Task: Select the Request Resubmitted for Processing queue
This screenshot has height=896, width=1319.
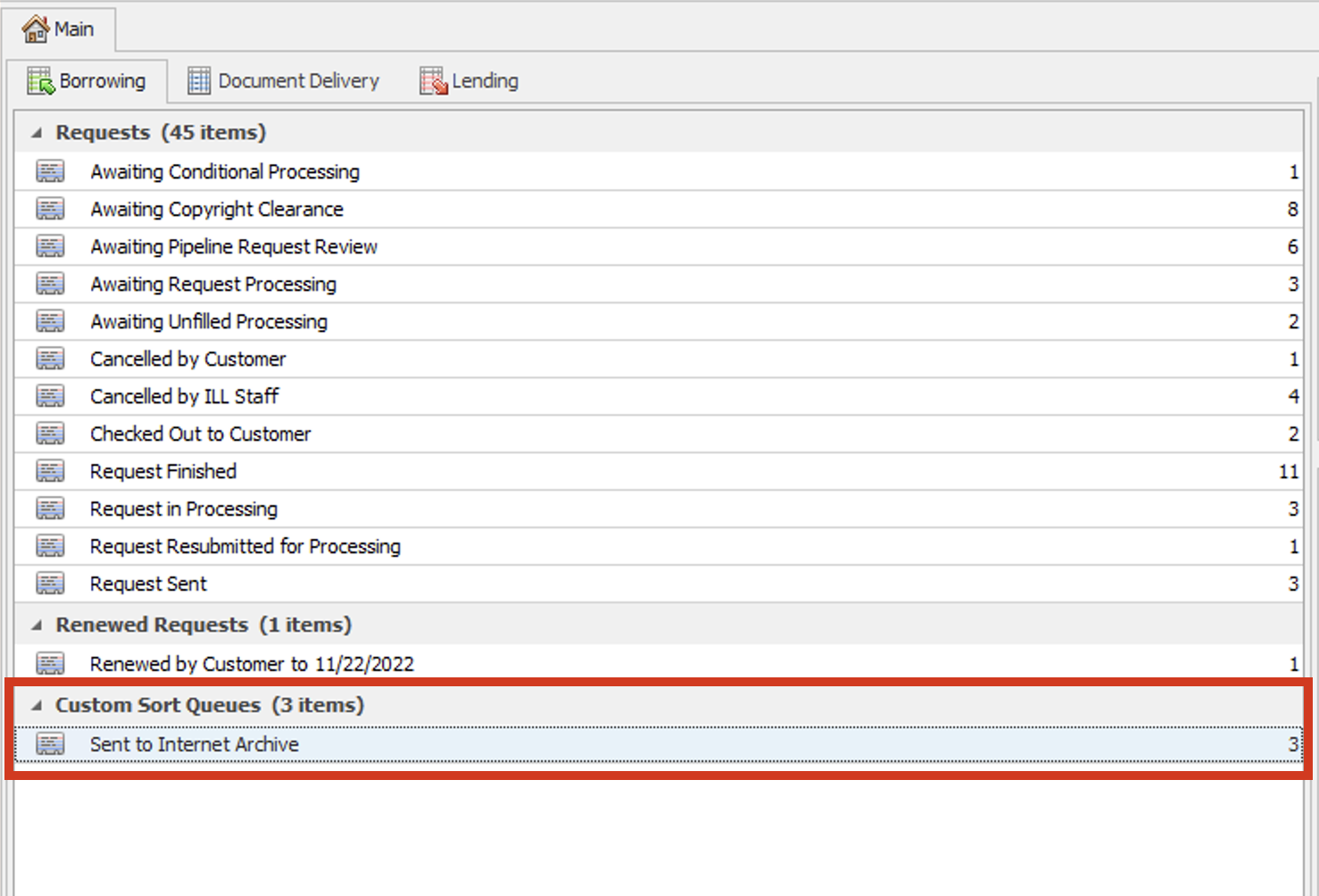Action: (245, 546)
